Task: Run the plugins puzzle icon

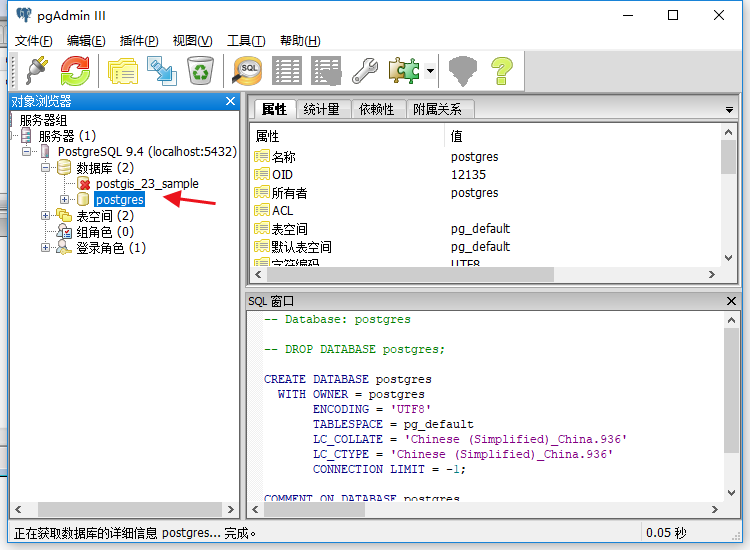Action: click(404, 71)
